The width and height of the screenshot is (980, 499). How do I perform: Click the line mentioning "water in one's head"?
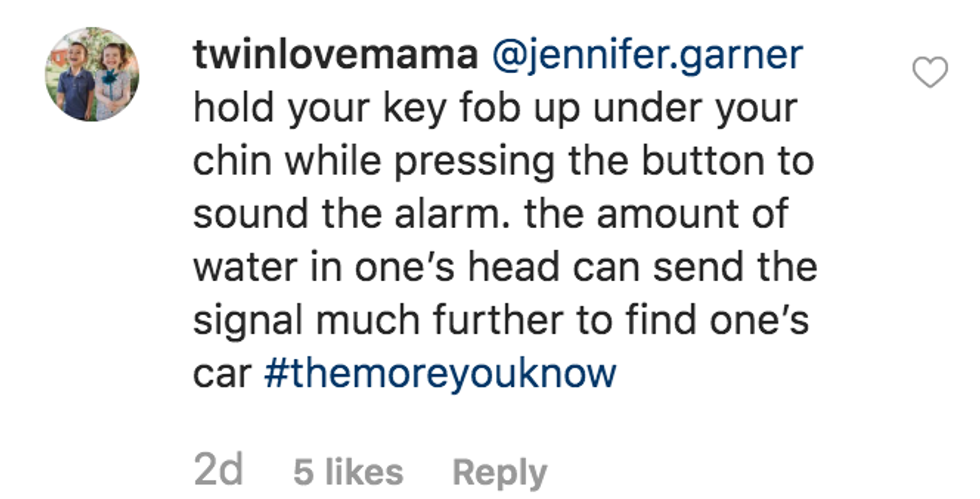[x=505, y=267]
